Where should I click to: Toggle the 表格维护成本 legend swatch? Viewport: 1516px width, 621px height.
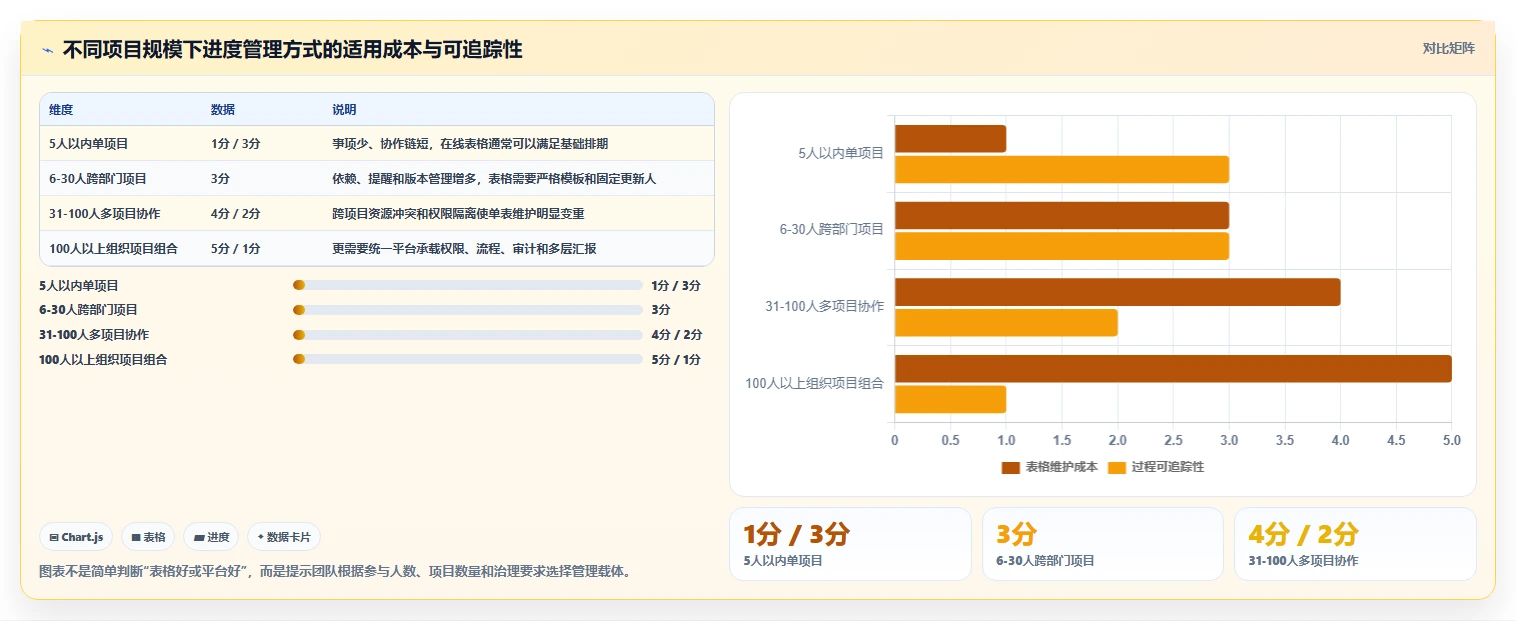pos(1011,467)
